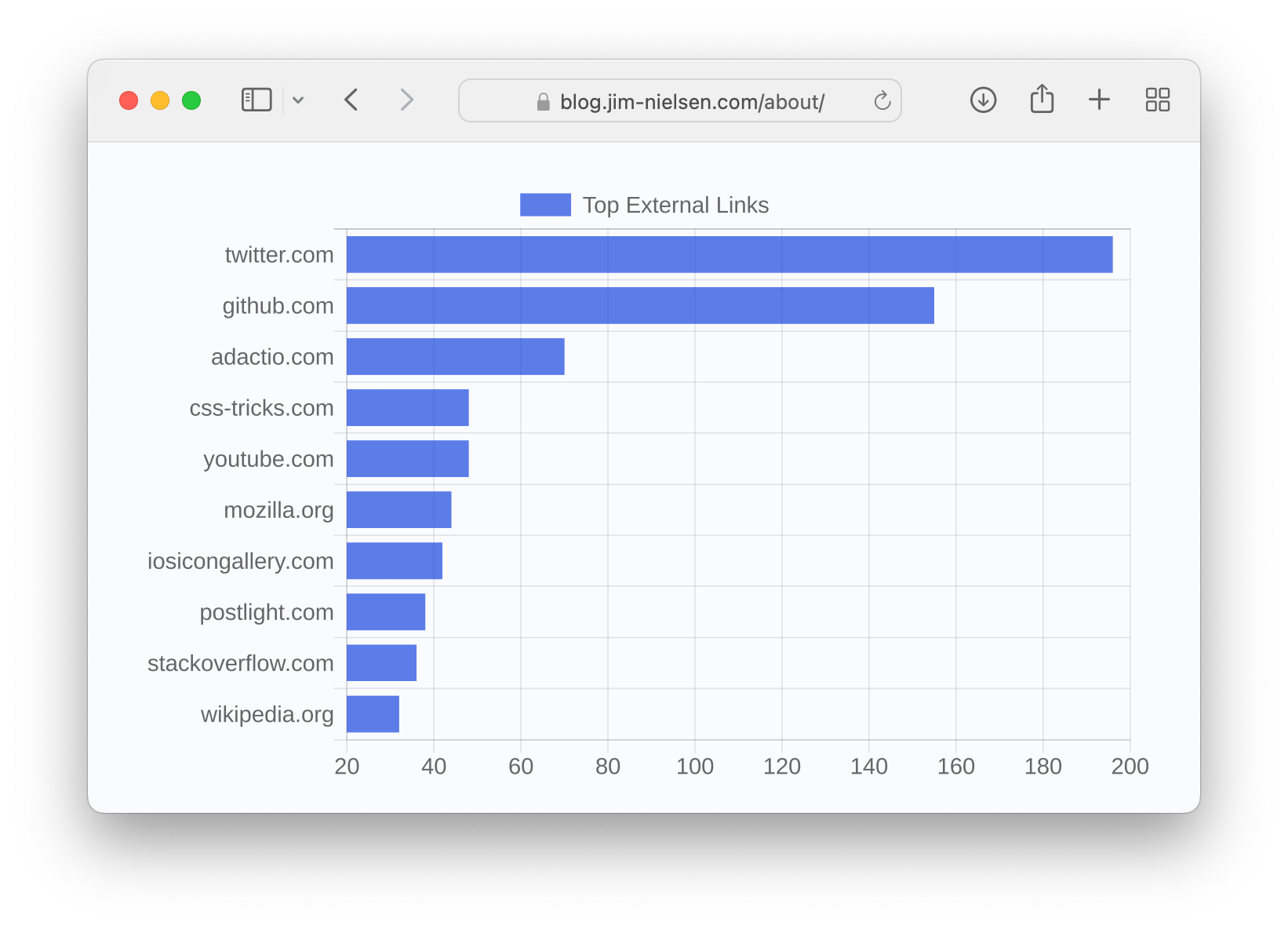Click the 60 tick on x-axis

(x=521, y=767)
